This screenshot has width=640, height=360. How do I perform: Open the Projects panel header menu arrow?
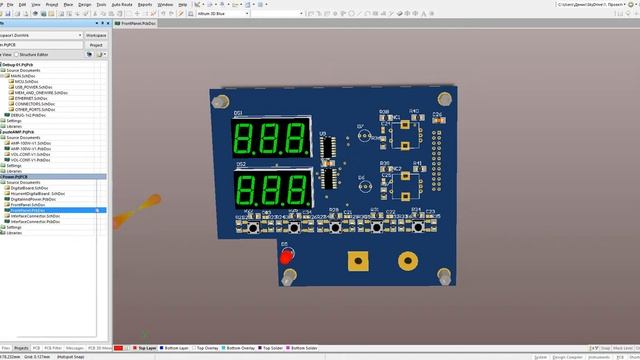pos(97,23)
